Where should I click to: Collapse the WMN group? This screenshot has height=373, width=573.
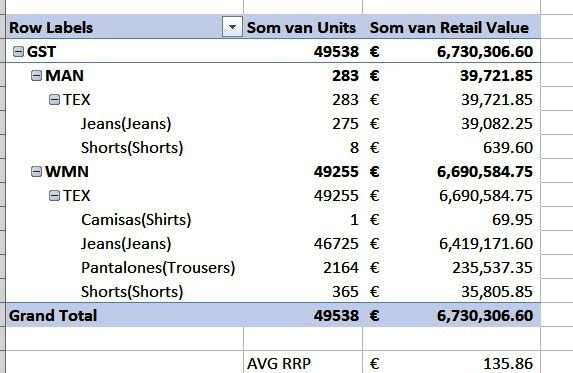tap(36, 171)
